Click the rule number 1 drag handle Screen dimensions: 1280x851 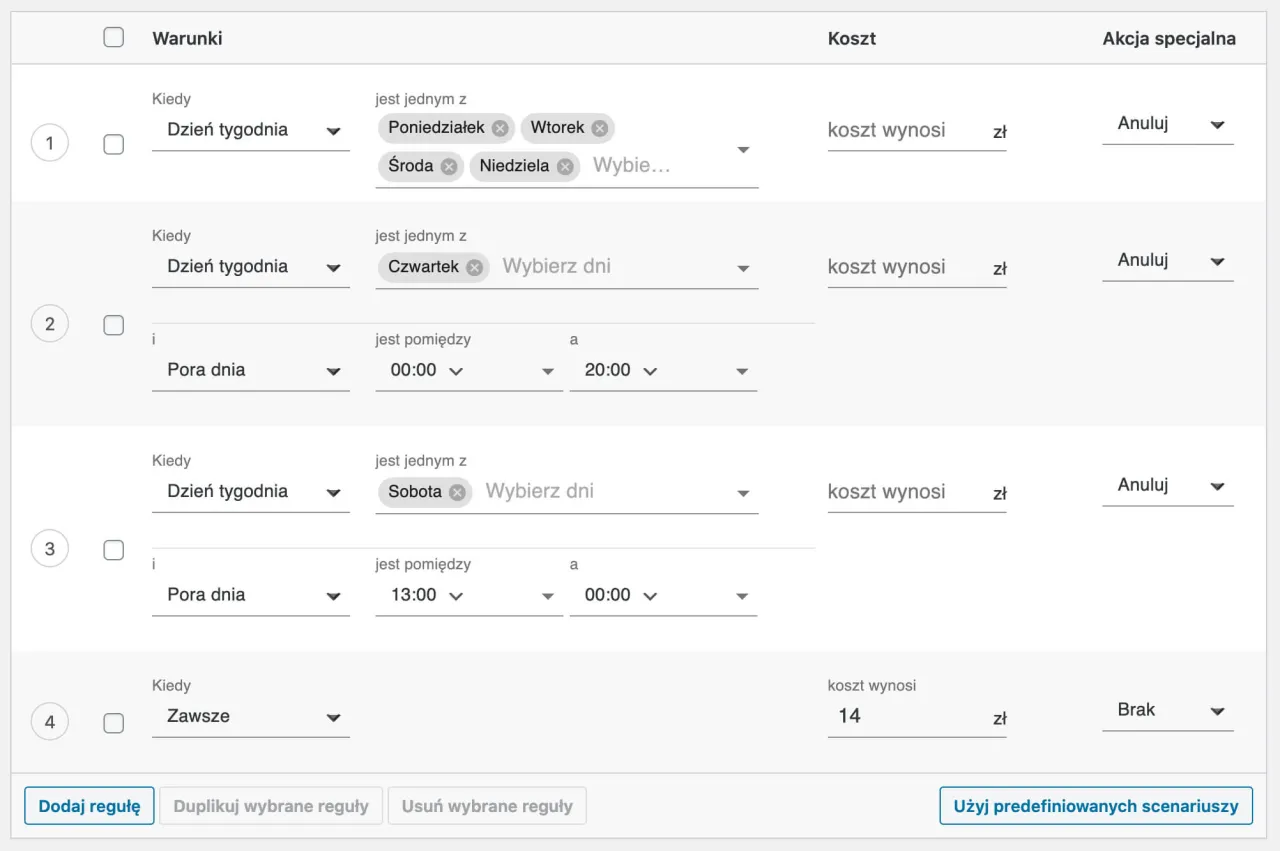click(x=50, y=144)
